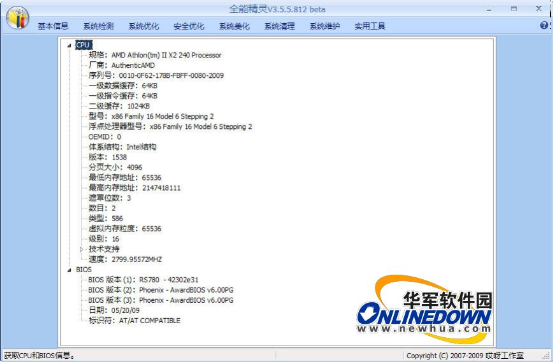Image resolution: width=554 pixels, height=362 pixels.
Task: Expand the 技术支持 tree node
Action: [x=82, y=249]
